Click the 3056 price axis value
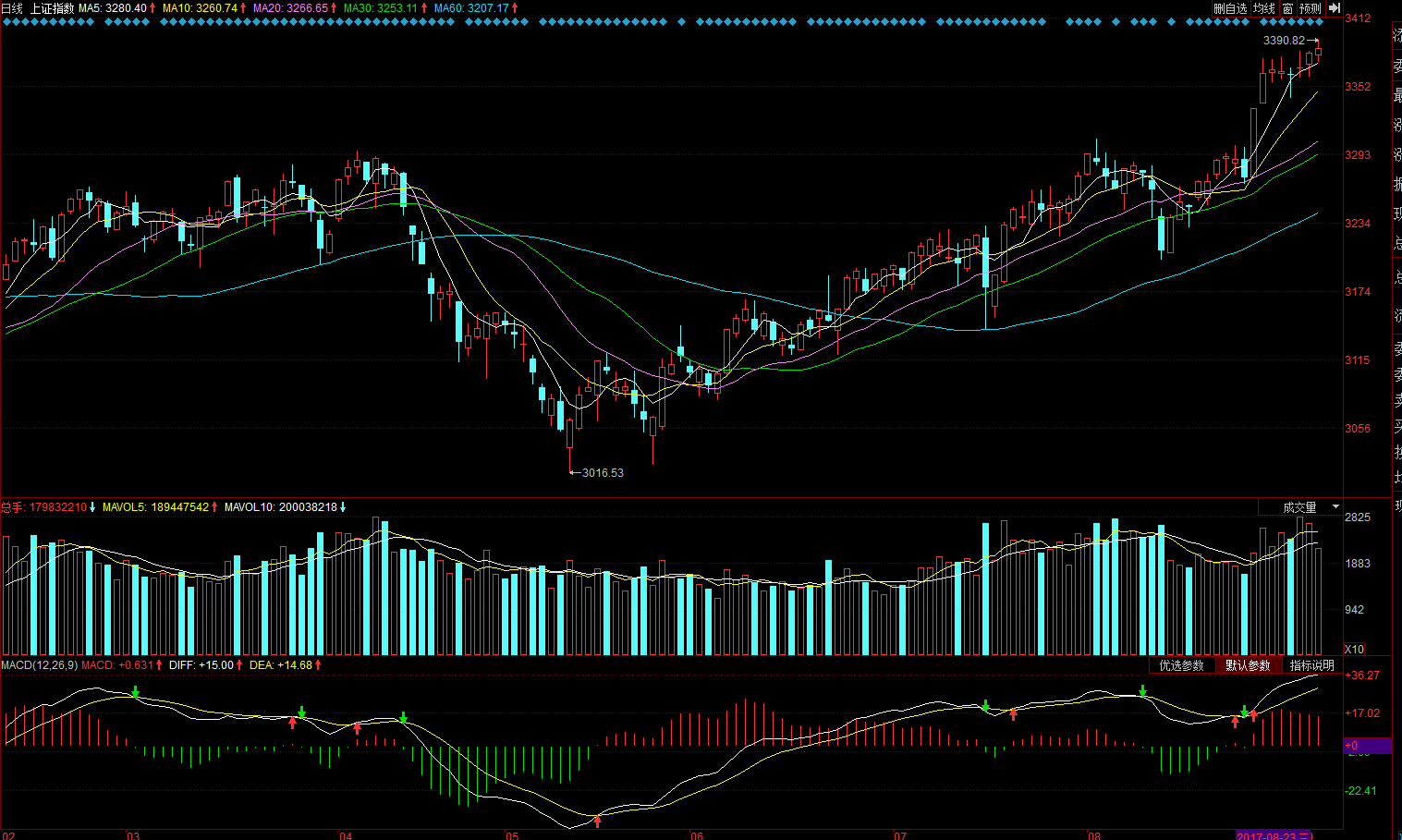1402x840 pixels. [x=1358, y=429]
